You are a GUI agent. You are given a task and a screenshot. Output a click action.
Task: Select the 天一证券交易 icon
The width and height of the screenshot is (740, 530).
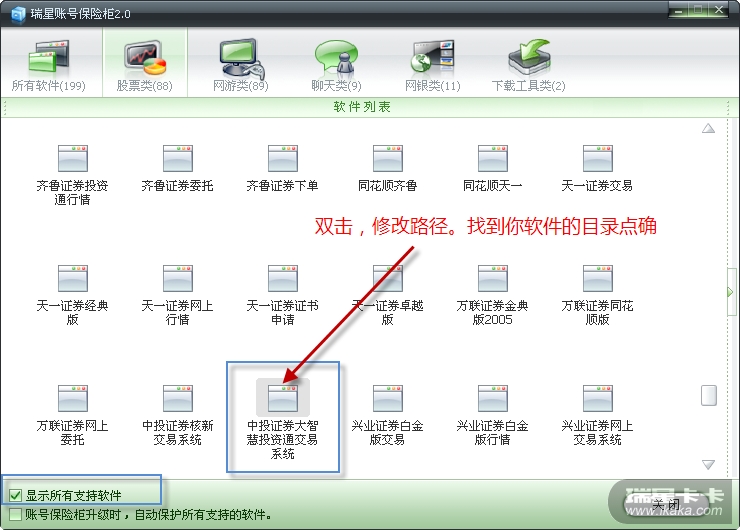pyautogui.click(x=597, y=159)
